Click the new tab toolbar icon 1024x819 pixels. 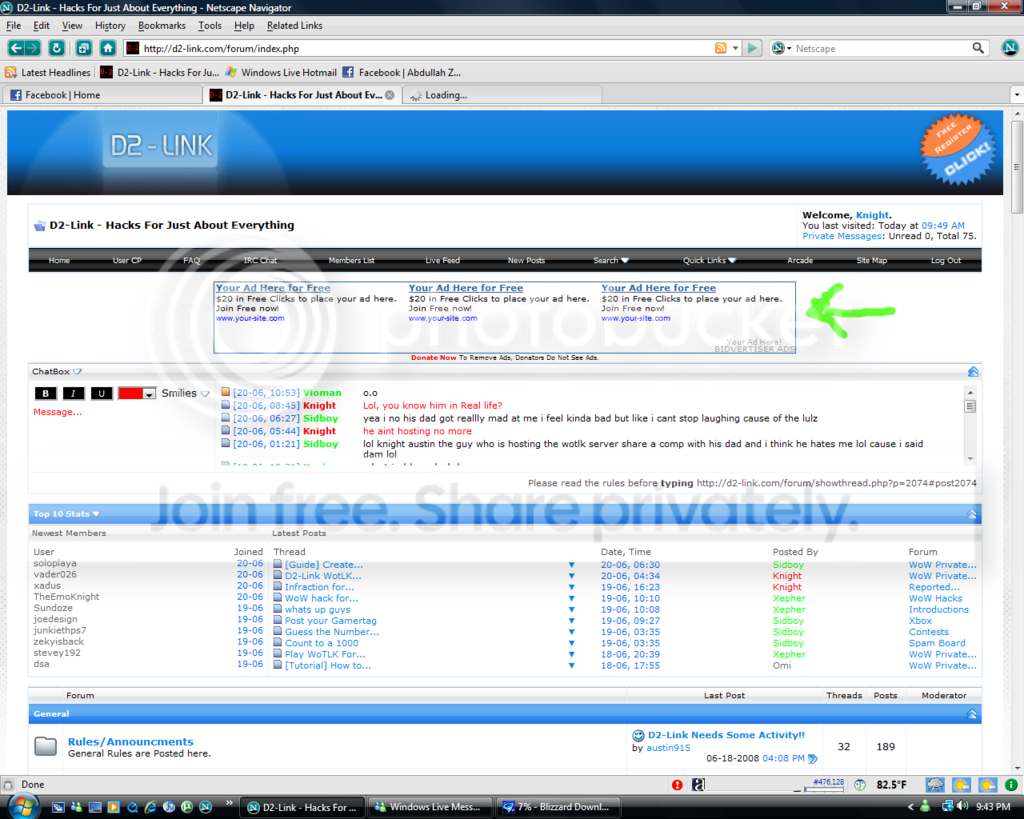click(x=83, y=48)
